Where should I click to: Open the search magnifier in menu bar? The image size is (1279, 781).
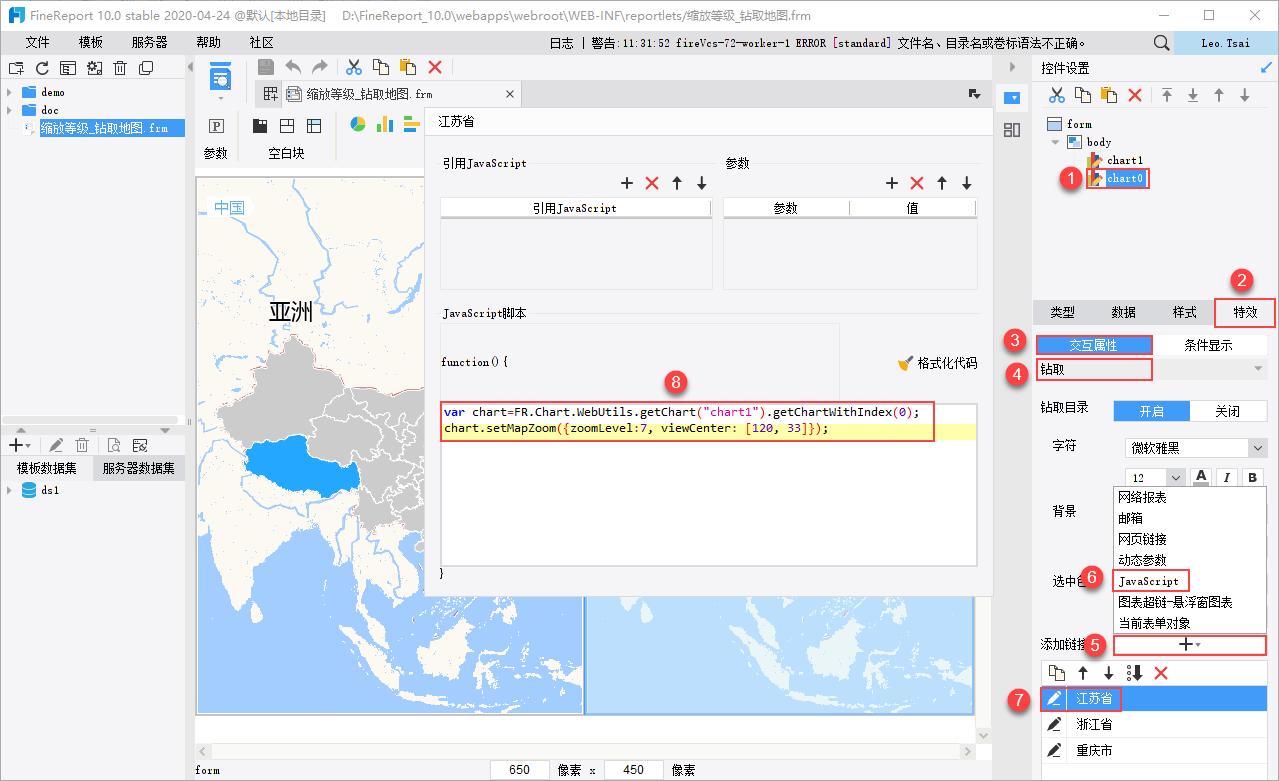(x=1161, y=43)
